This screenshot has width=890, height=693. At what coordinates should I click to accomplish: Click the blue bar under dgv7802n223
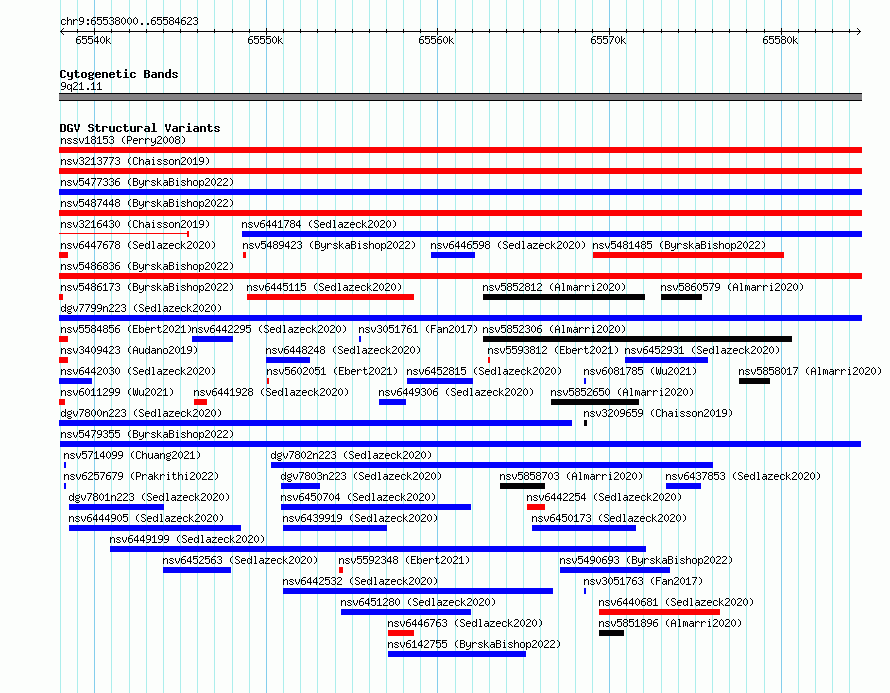492,465
